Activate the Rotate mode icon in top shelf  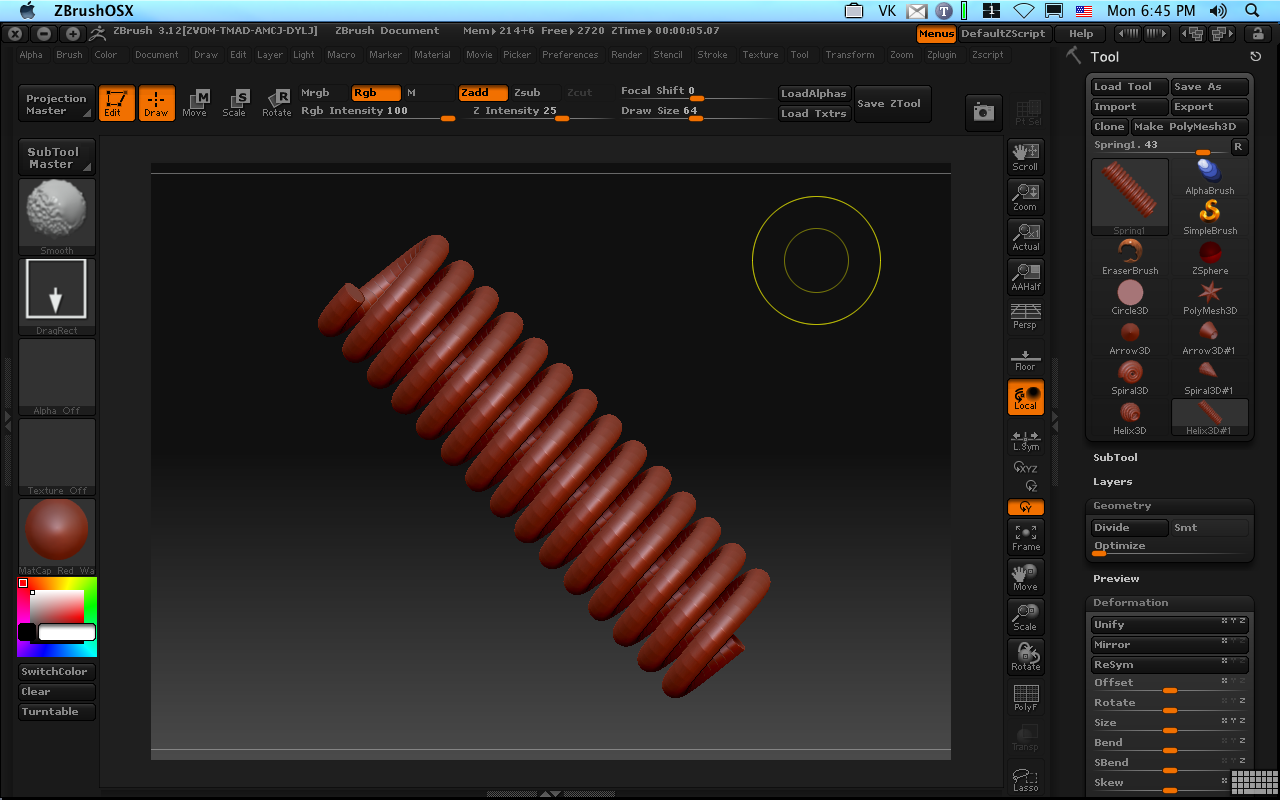[277, 103]
